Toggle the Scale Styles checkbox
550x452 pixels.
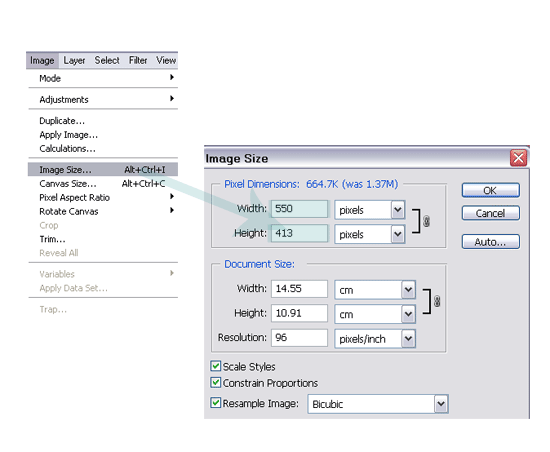[x=216, y=366]
